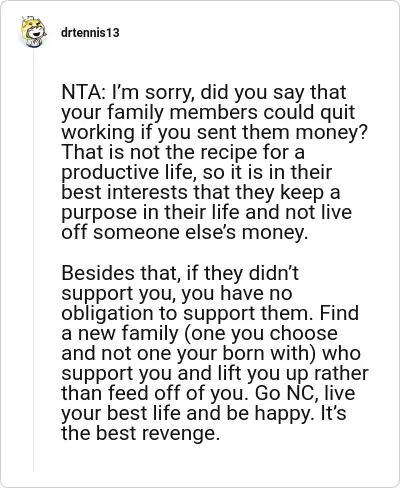
Task: Click the 'NTA' verdict at comment start
Action: [x=81, y=92]
